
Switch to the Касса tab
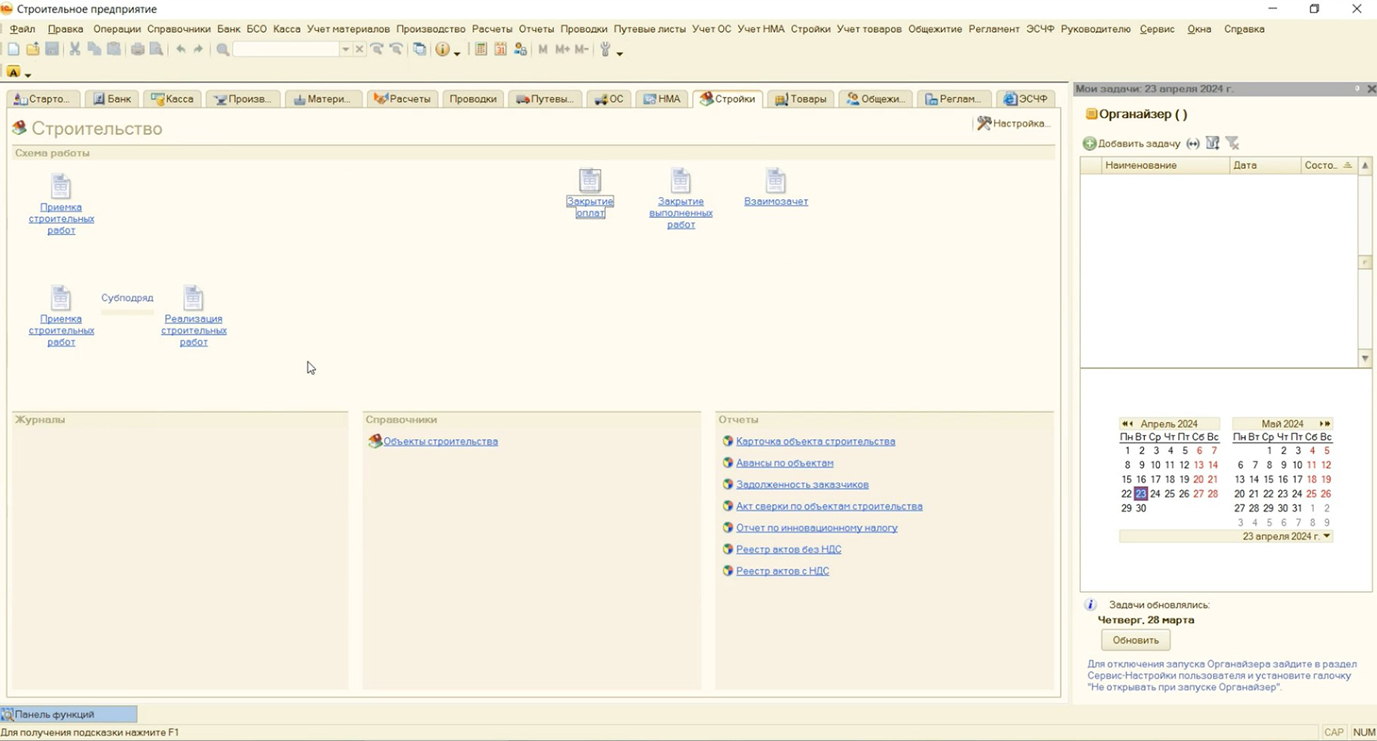172,99
